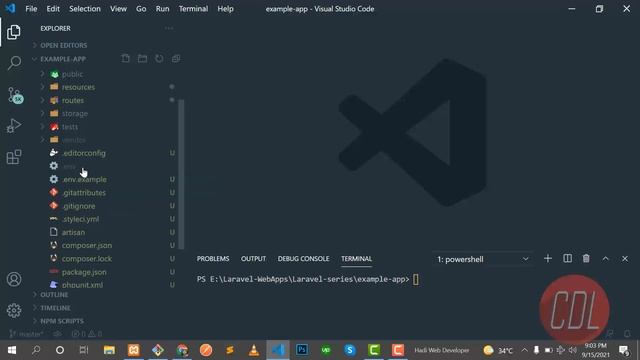Open the Accounts menu icon

[x=14, y=279]
